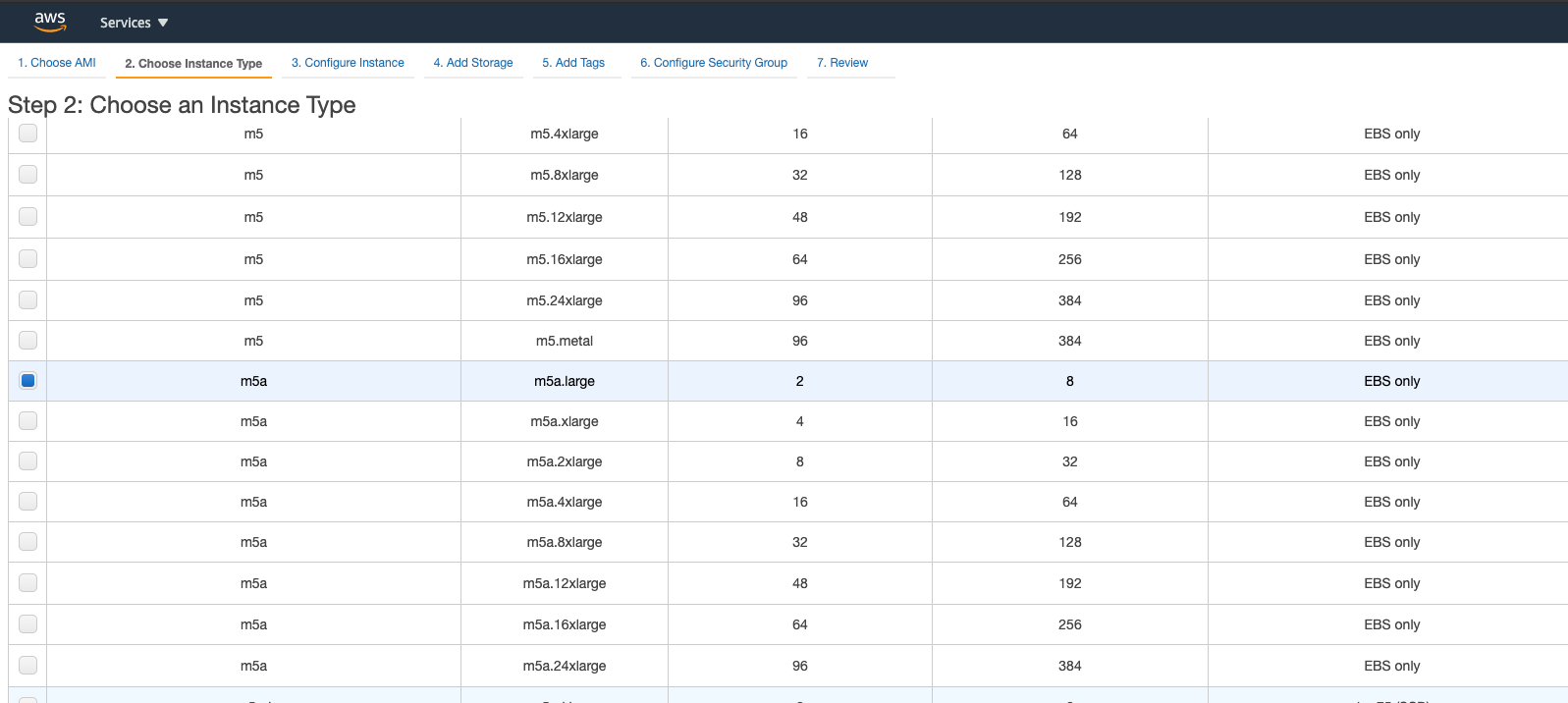The width and height of the screenshot is (1568, 703).
Task: Click the m5a.4xlarge type cell
Action: point(565,502)
